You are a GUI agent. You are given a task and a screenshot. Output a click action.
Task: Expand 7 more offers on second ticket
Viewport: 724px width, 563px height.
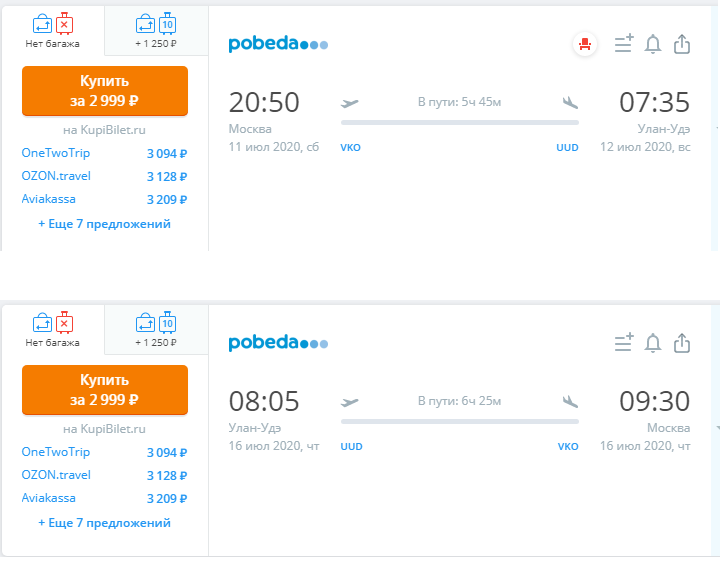pos(104,523)
